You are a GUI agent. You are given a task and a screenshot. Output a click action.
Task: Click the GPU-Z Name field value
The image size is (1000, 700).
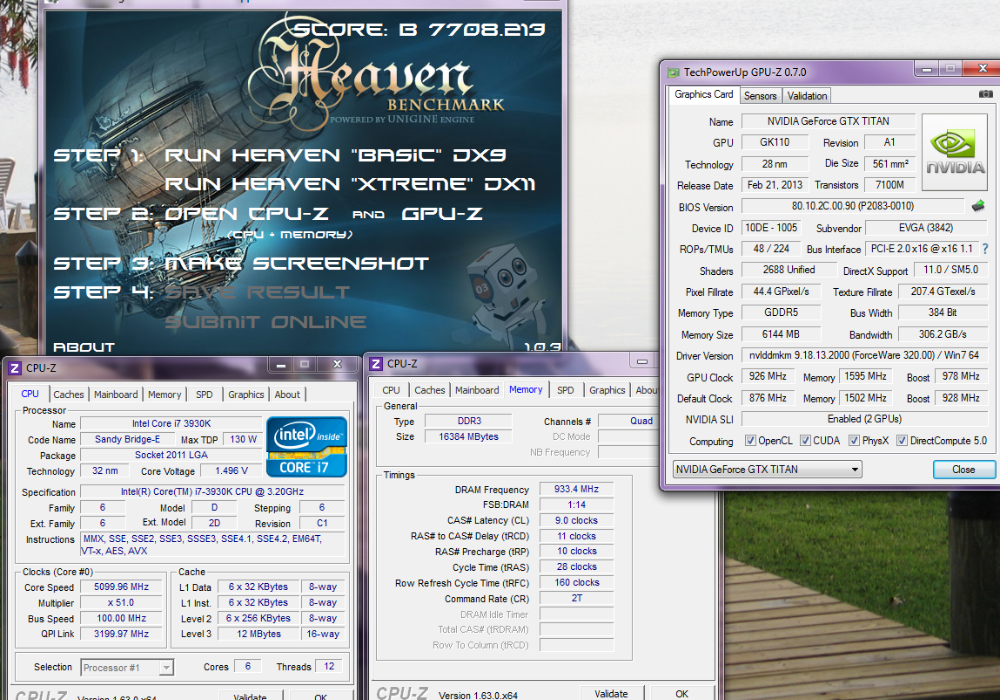[828, 121]
